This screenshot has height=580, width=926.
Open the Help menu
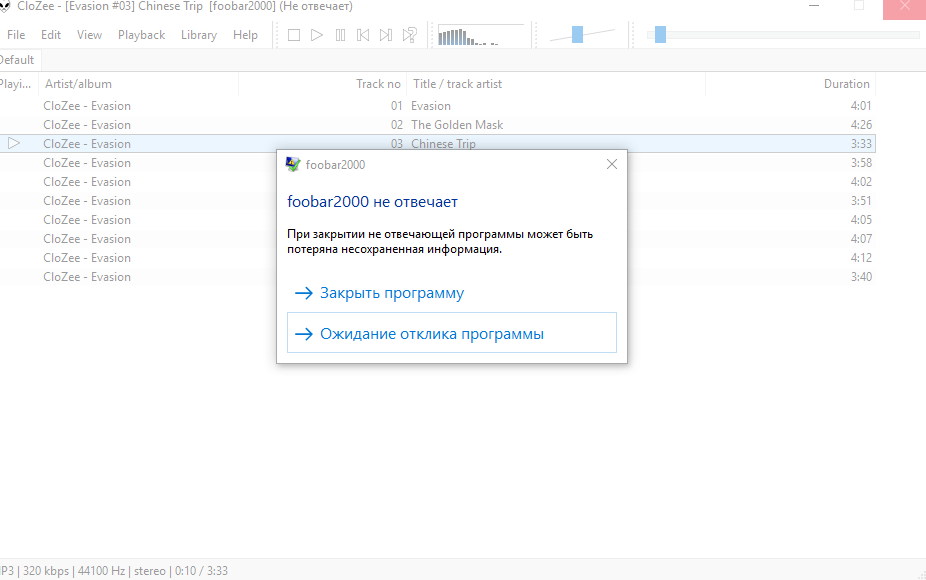point(245,35)
